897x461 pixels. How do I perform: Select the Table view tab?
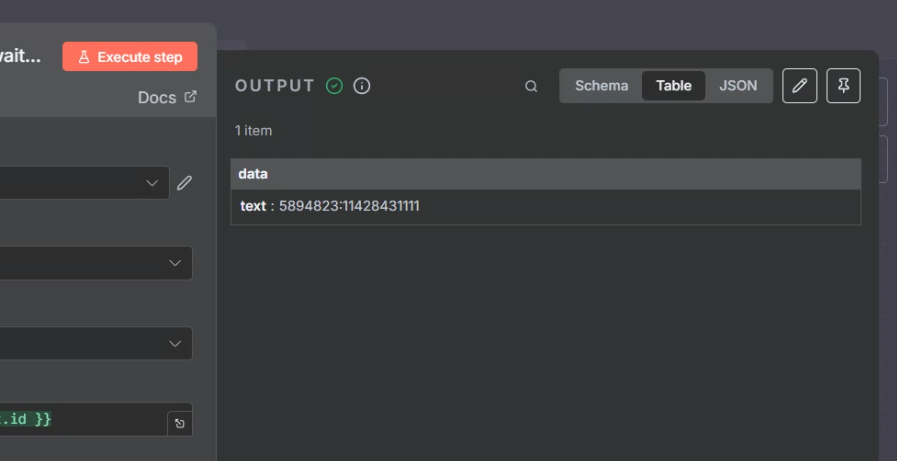[x=673, y=86]
